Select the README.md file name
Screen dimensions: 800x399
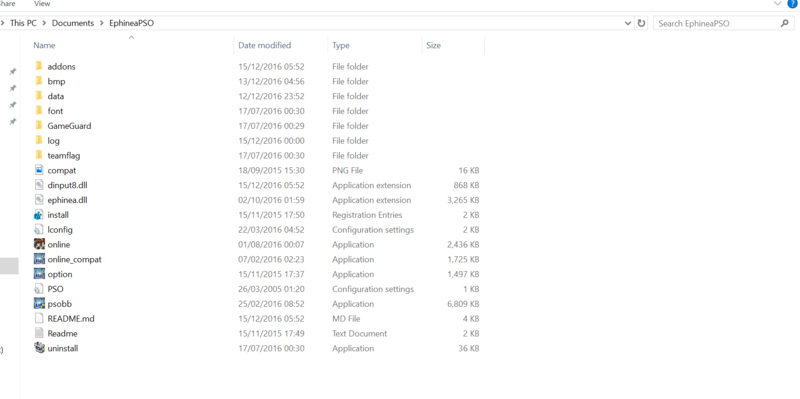(x=71, y=318)
